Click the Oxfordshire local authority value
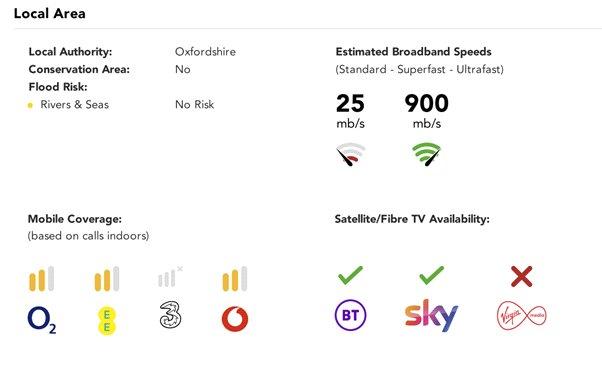The image size is (602, 371). (205, 51)
